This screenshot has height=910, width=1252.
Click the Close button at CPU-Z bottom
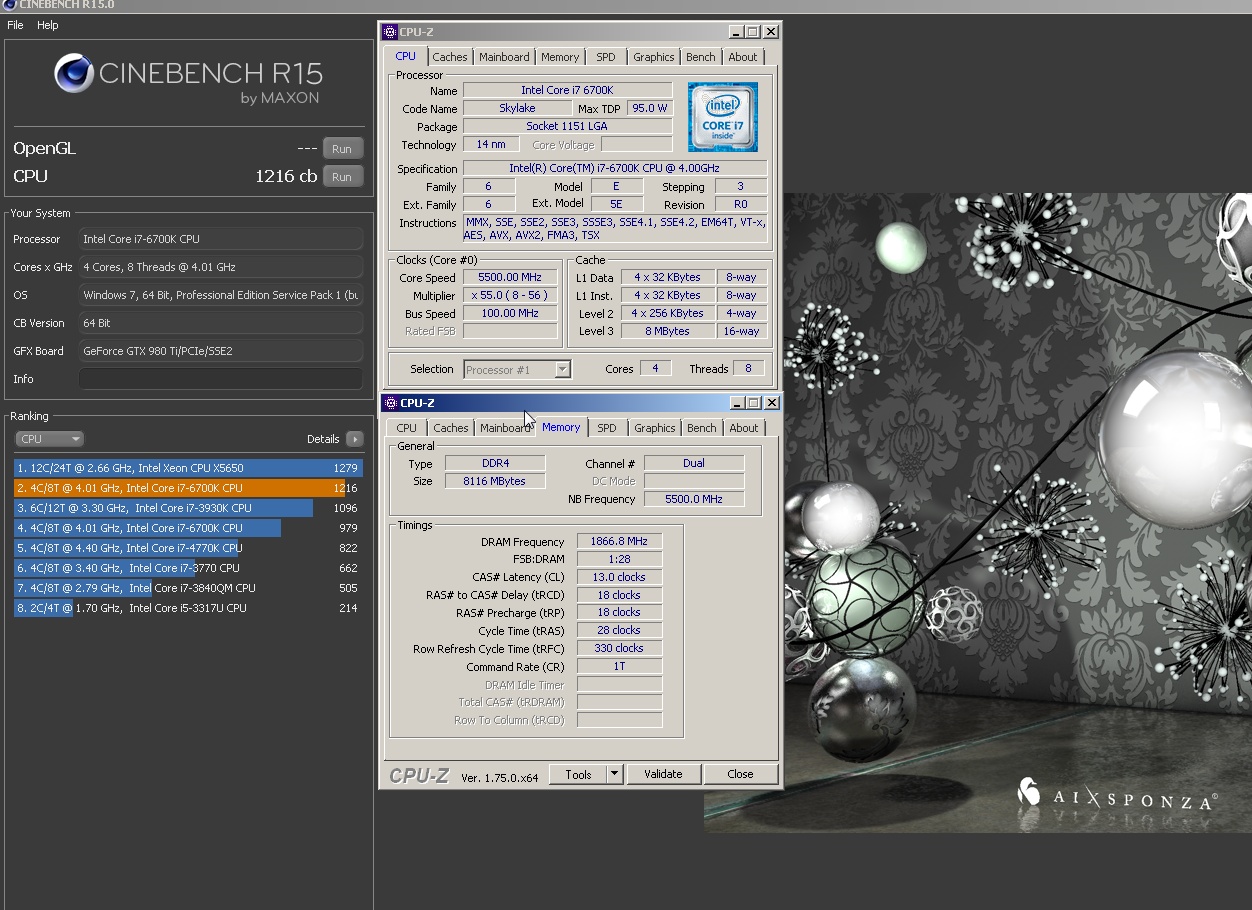click(x=740, y=774)
